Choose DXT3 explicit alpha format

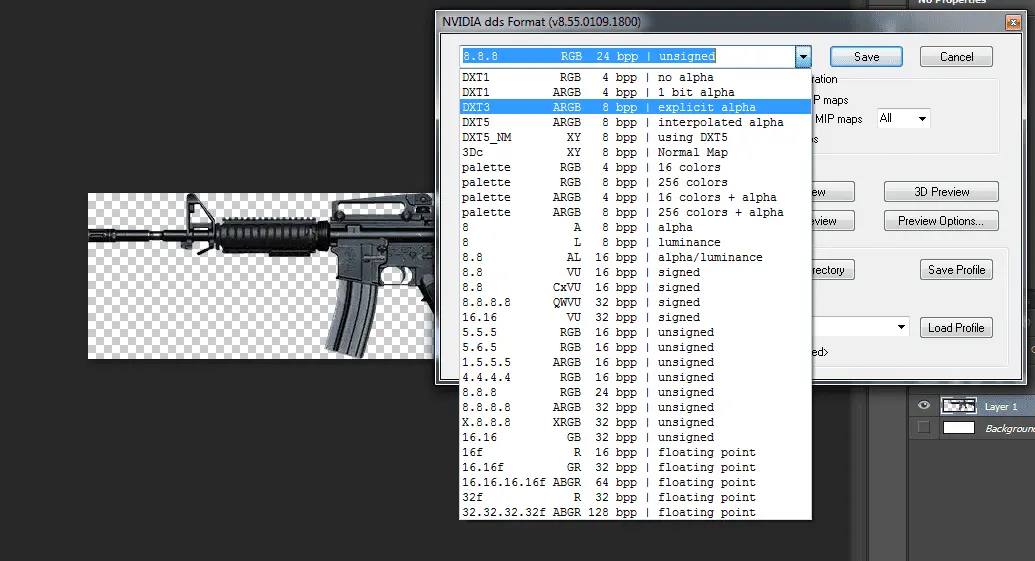[635, 107]
